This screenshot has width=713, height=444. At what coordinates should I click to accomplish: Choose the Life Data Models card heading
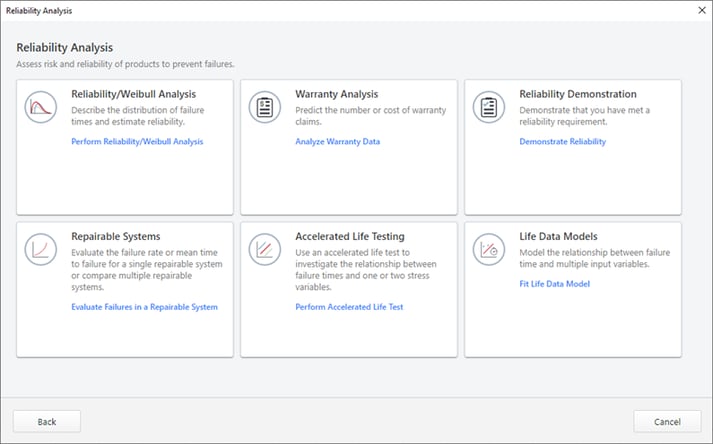[558, 237]
